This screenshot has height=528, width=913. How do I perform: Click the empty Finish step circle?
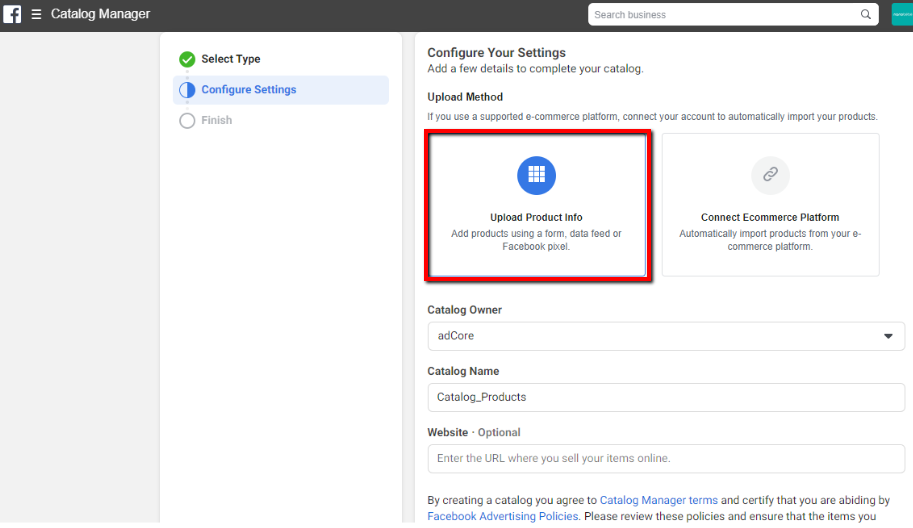pyautogui.click(x=187, y=121)
